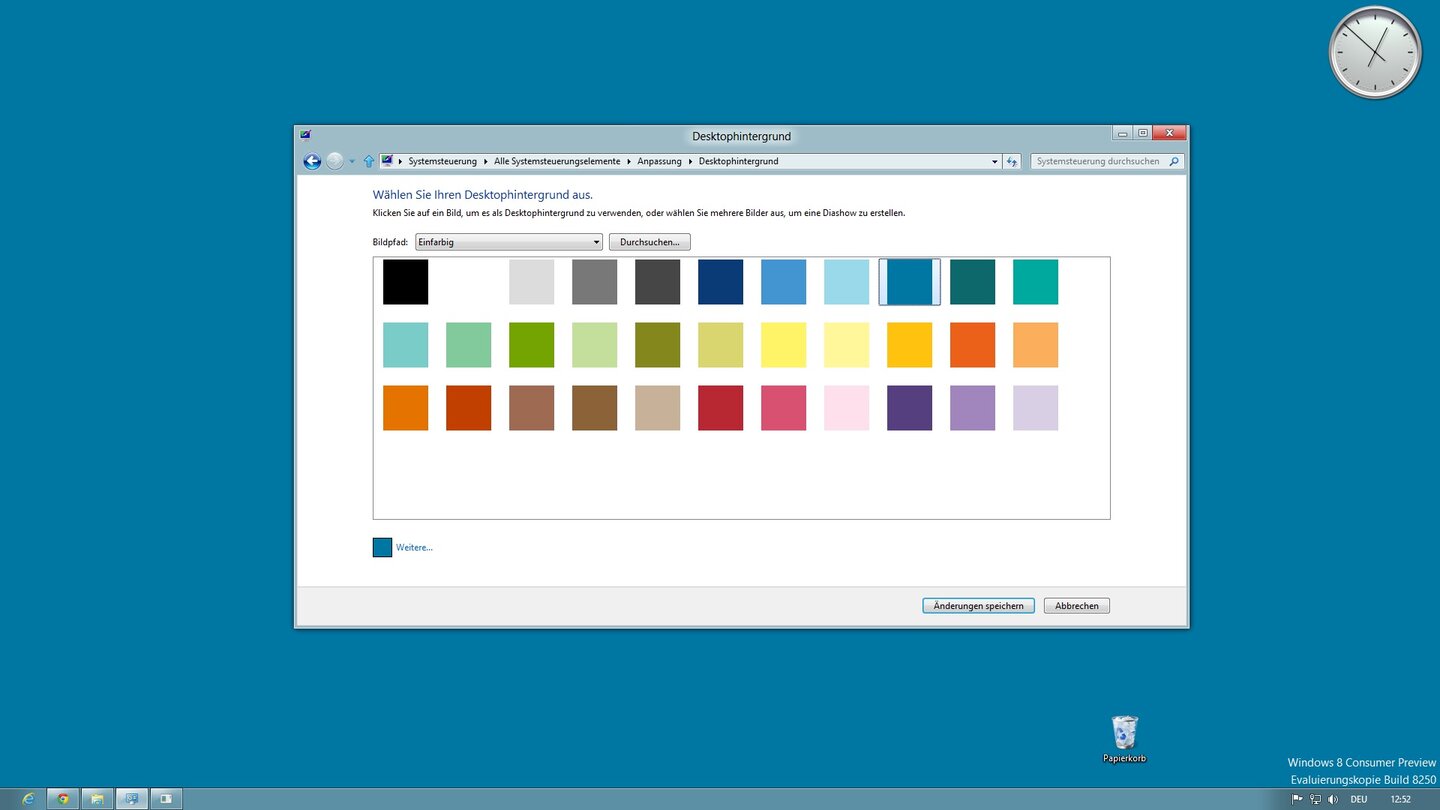Pick the dark purple color swatch
Screen dimensions: 1440x810
(x=909, y=408)
